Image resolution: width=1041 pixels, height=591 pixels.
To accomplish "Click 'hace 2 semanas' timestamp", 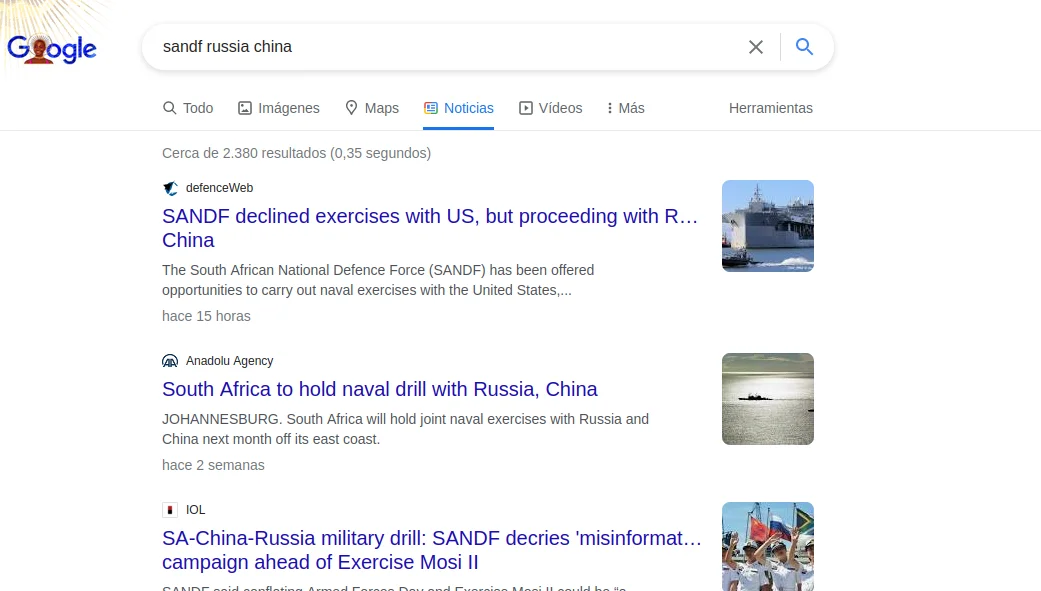I will pos(213,465).
